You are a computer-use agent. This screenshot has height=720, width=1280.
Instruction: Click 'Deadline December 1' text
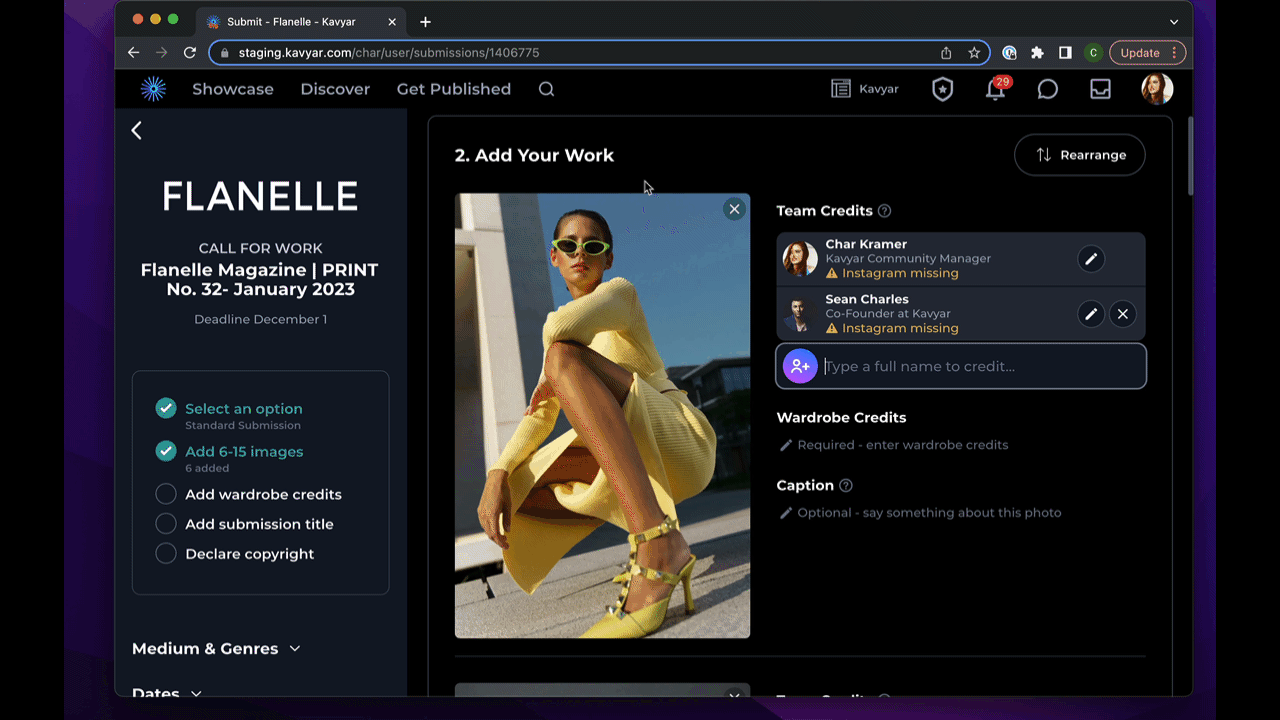click(260, 320)
